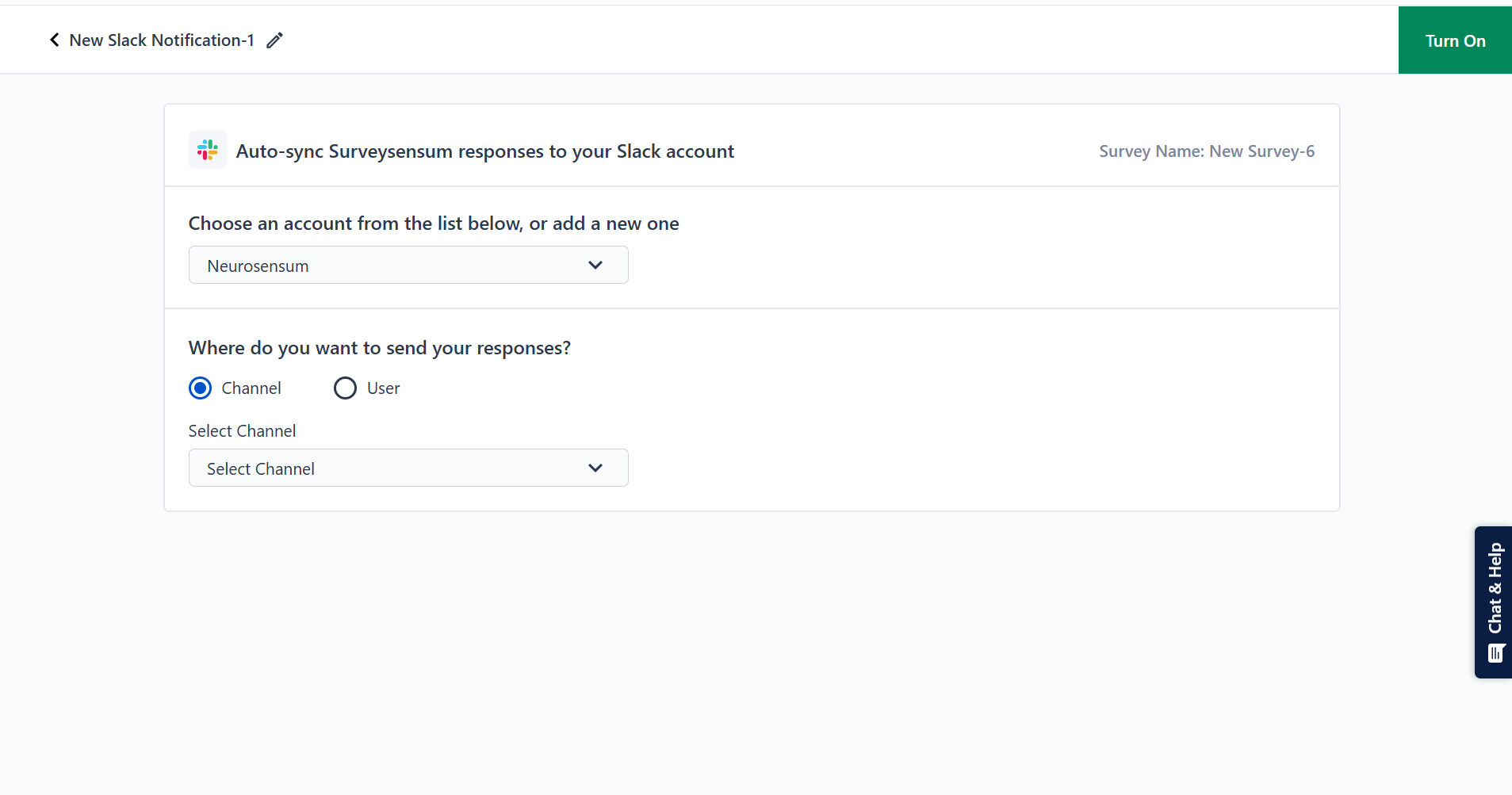Click the "Select Channel" label above dropdown
1512x795 pixels.
[242, 431]
